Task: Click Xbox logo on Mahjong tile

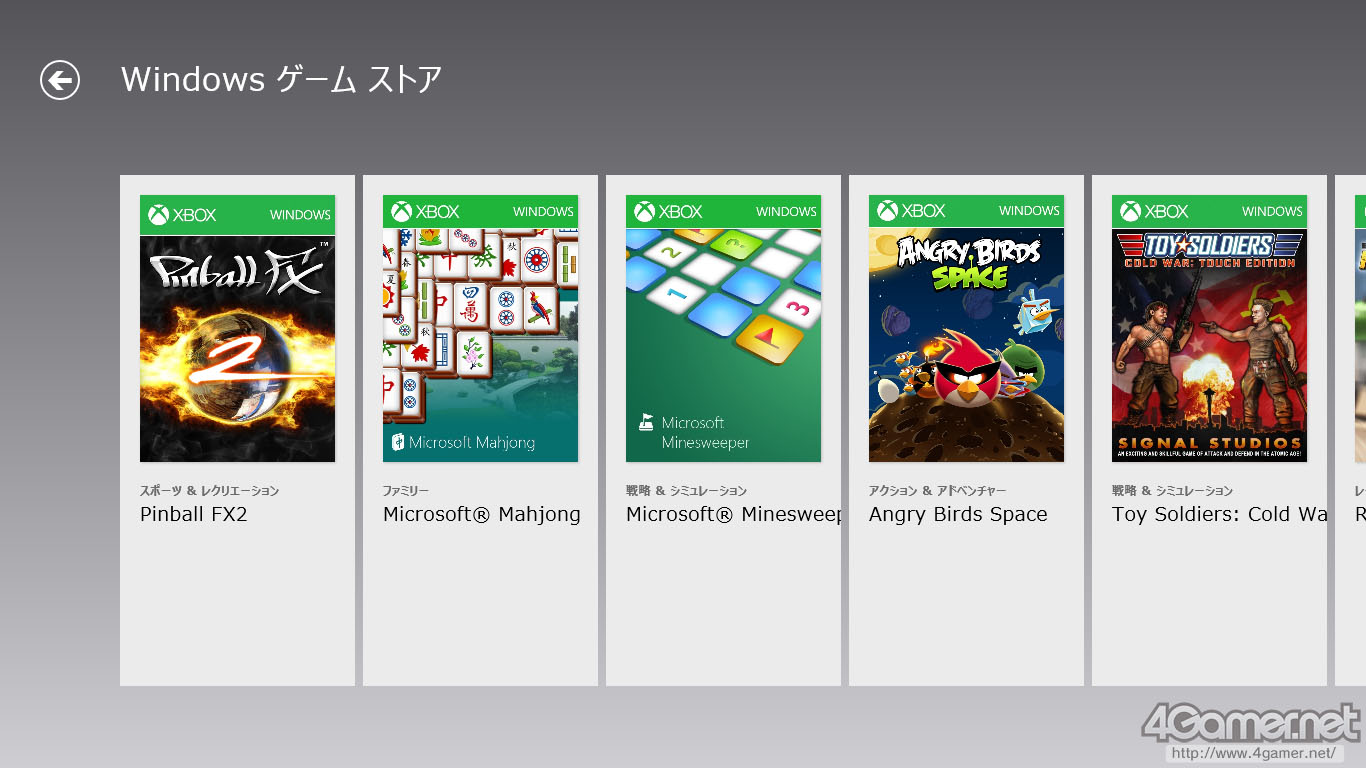Action: tap(425, 211)
